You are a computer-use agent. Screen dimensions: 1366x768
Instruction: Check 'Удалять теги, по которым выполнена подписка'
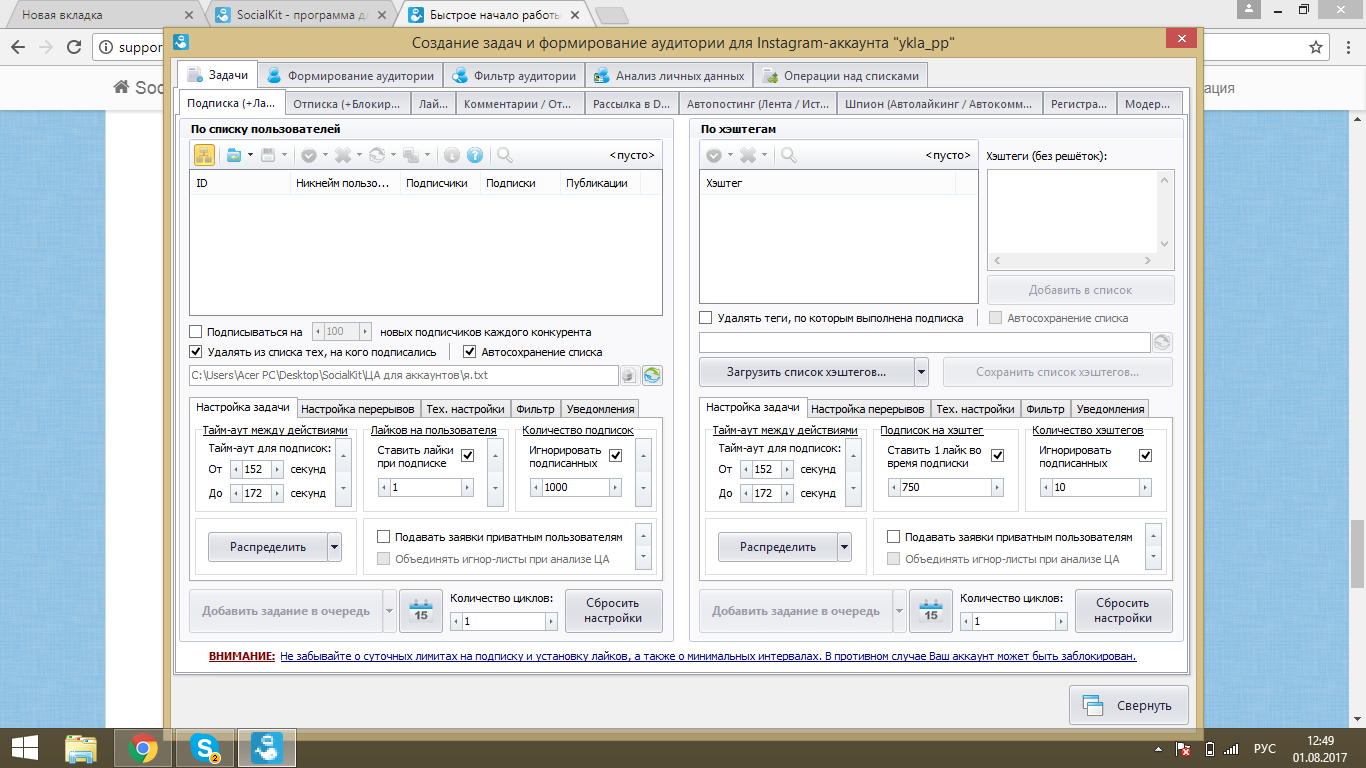pos(706,318)
